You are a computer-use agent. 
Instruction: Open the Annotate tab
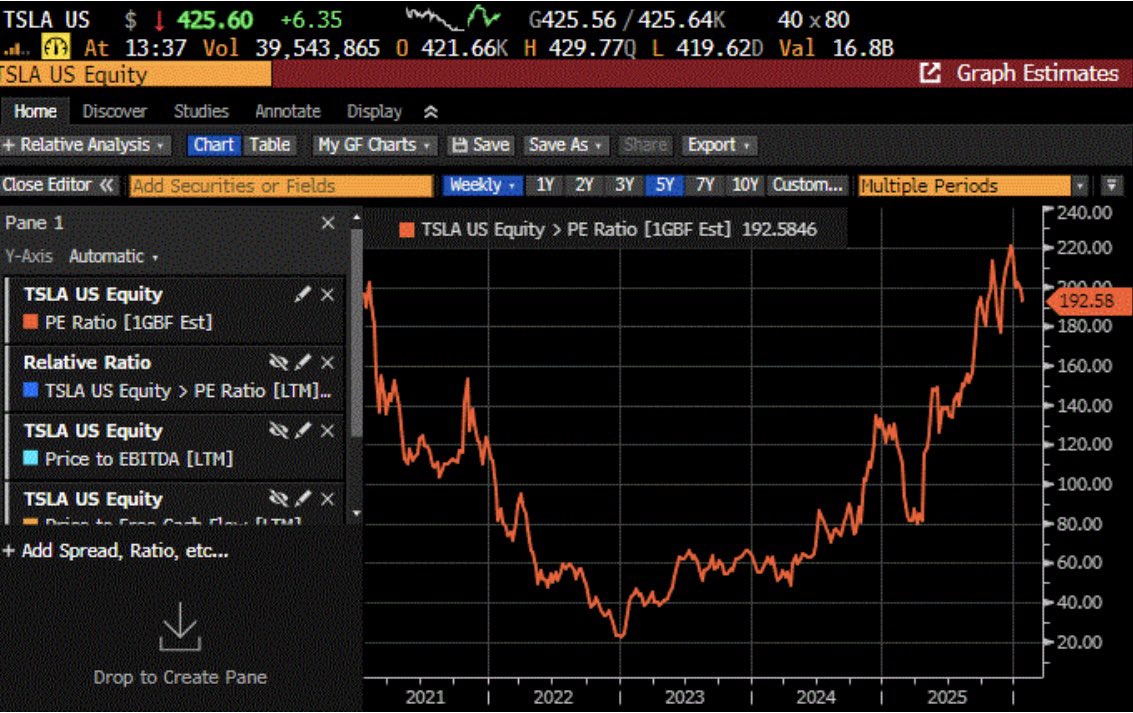click(x=287, y=112)
